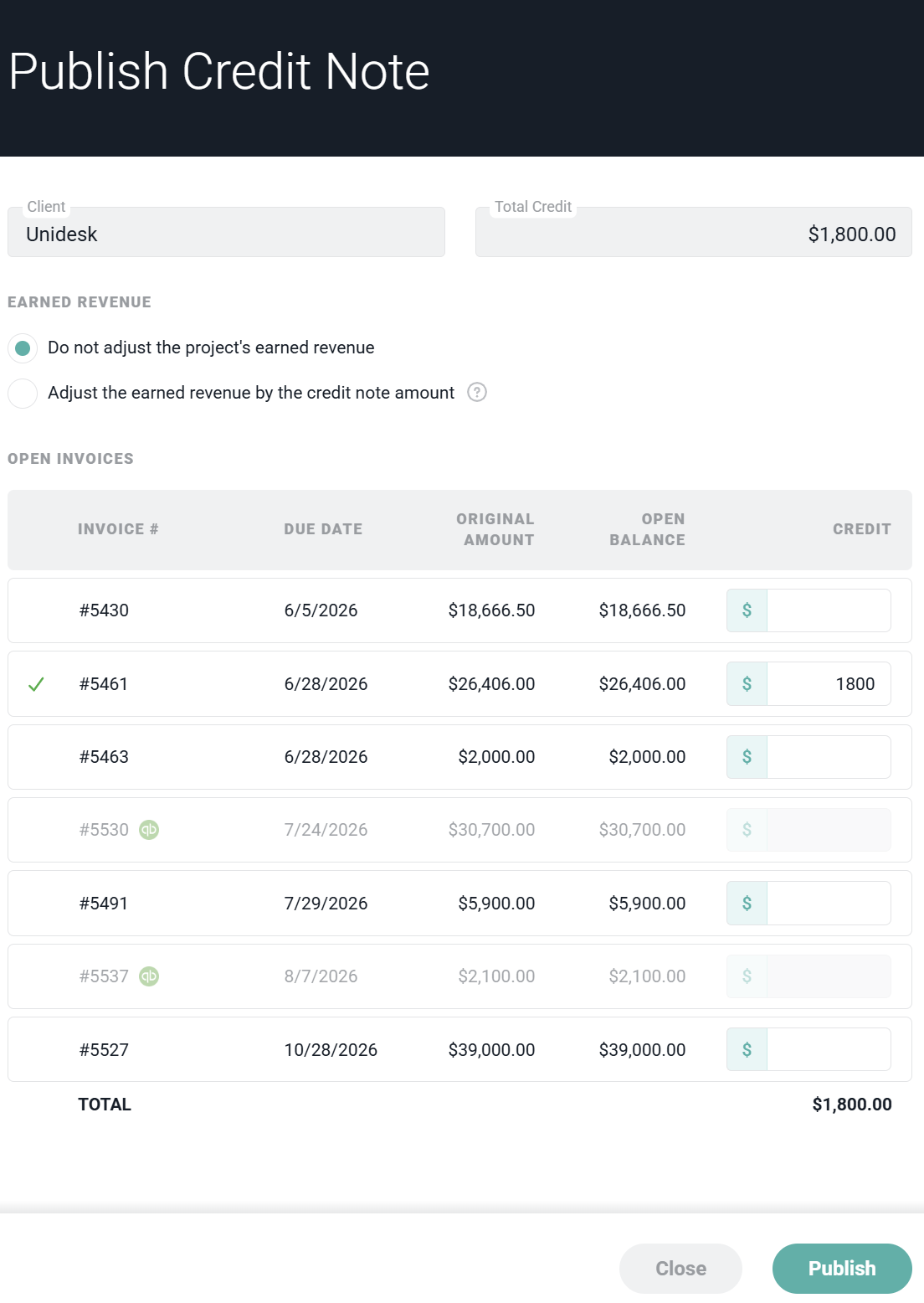The image size is (924, 1303).
Task: Click the Total Credit field showing $1,800.00
Action: [x=694, y=233]
